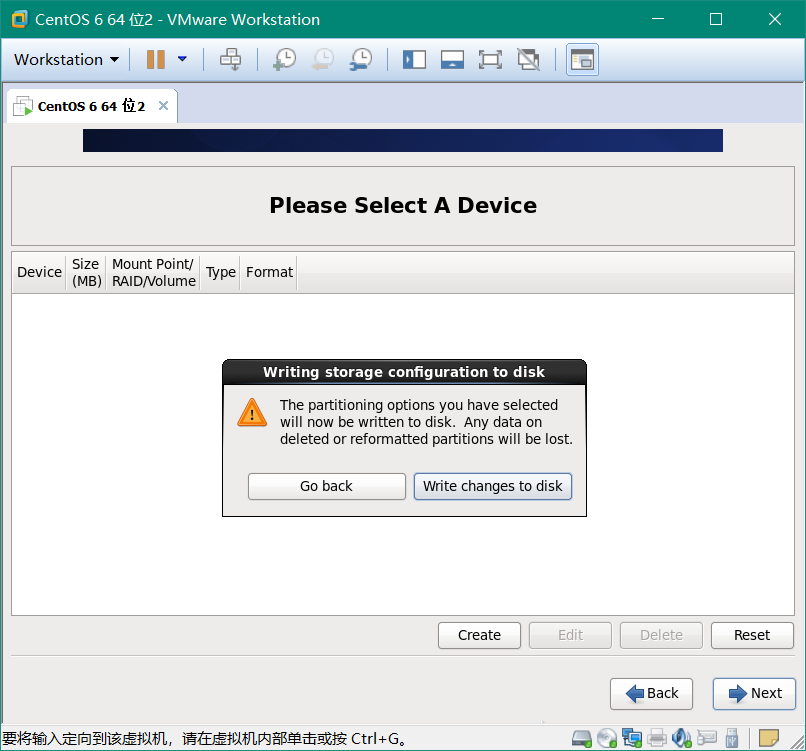Click the sound card status icon
The height and width of the screenshot is (751, 806).
(x=682, y=739)
